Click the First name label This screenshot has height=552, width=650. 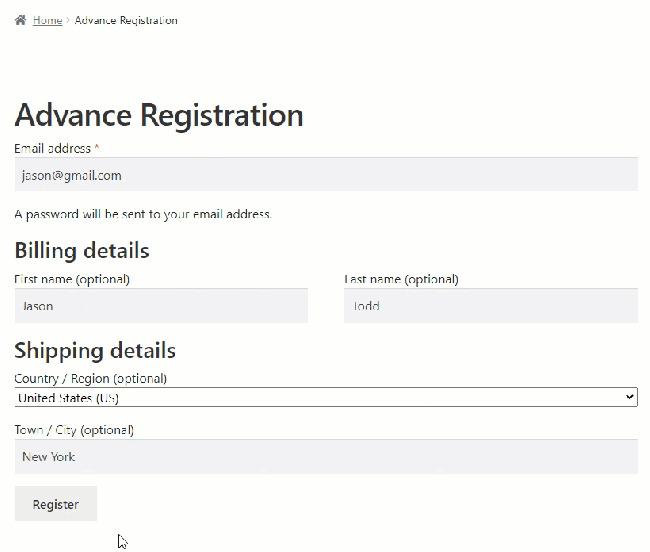(72, 279)
